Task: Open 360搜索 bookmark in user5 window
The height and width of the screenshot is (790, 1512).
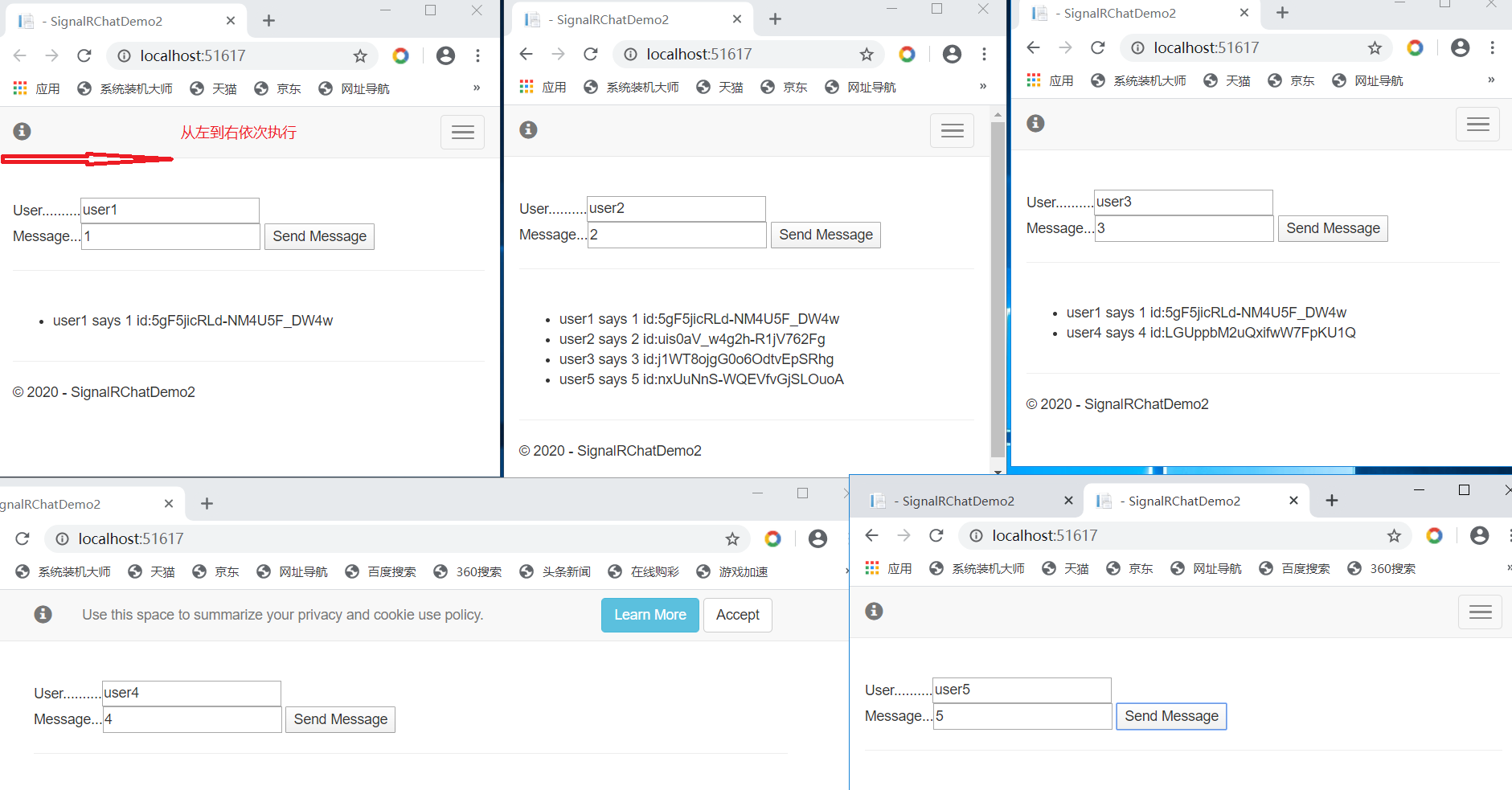Action: (x=1382, y=568)
